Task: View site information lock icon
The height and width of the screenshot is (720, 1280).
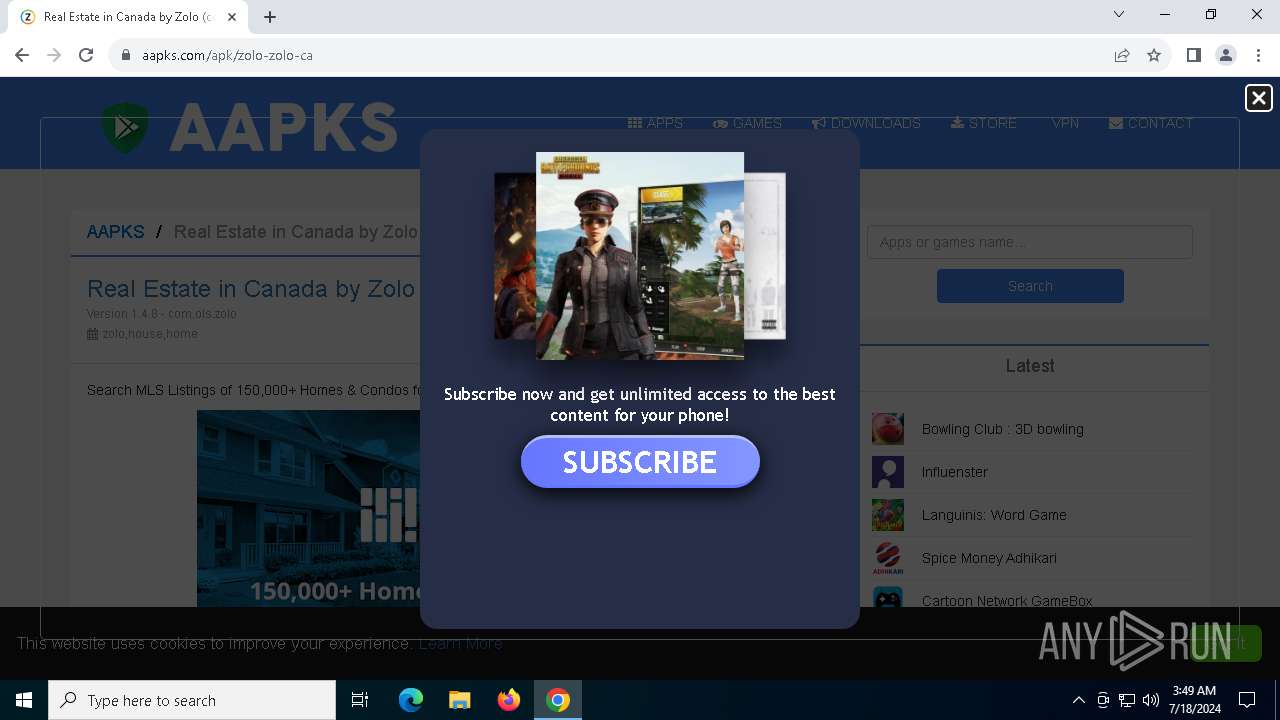Action: tap(126, 55)
